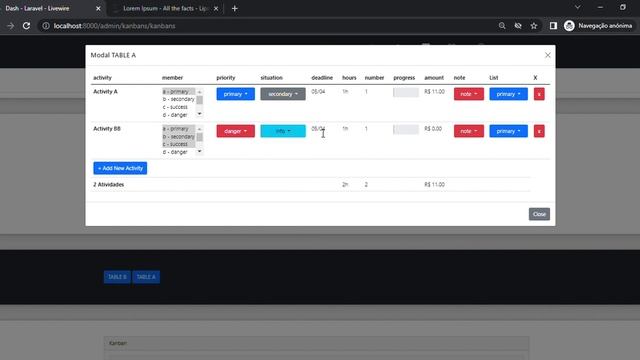Image resolution: width=640 pixels, height=360 pixels.
Task: Select 'a - primary' member for Activity BB
Action: (x=179, y=129)
